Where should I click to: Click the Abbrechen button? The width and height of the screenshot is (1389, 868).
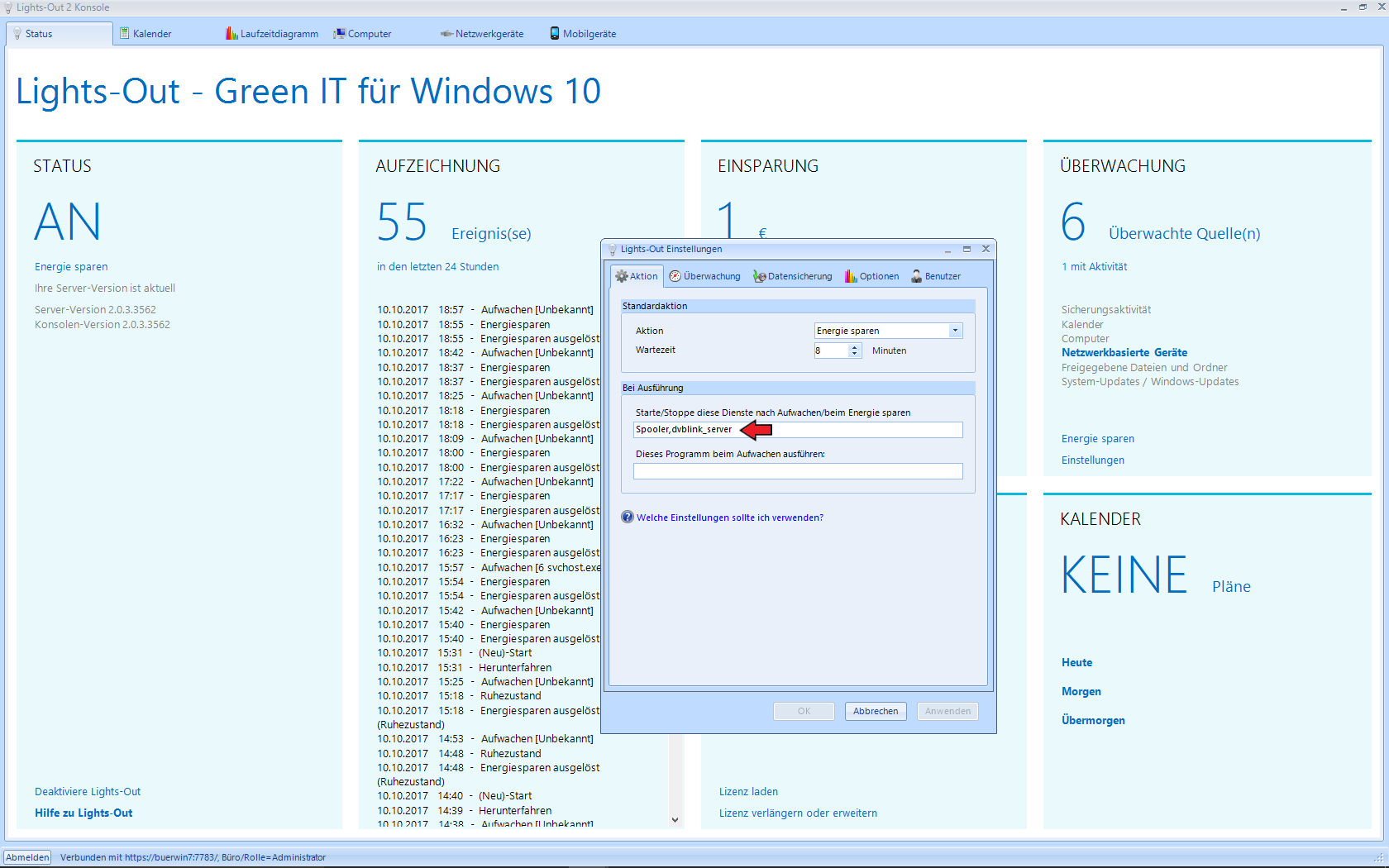click(x=876, y=711)
